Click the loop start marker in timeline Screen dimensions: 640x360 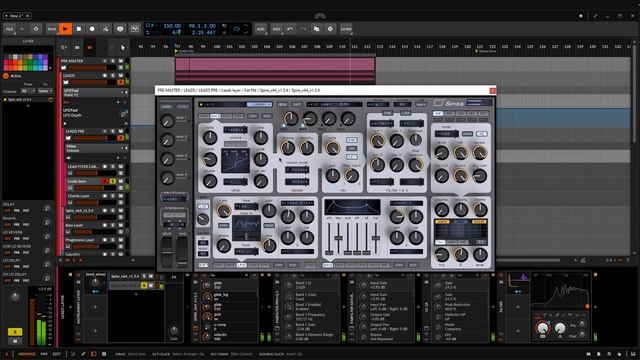pyautogui.click(x=176, y=51)
